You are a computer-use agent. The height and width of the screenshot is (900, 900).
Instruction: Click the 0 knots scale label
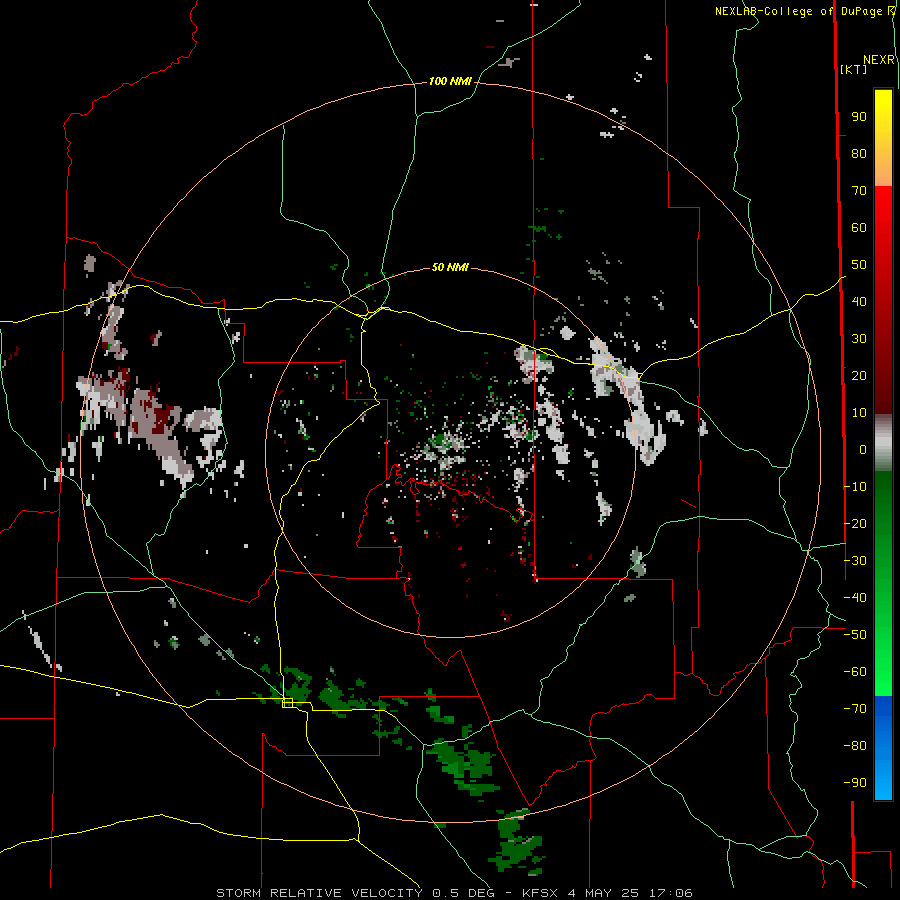click(863, 450)
